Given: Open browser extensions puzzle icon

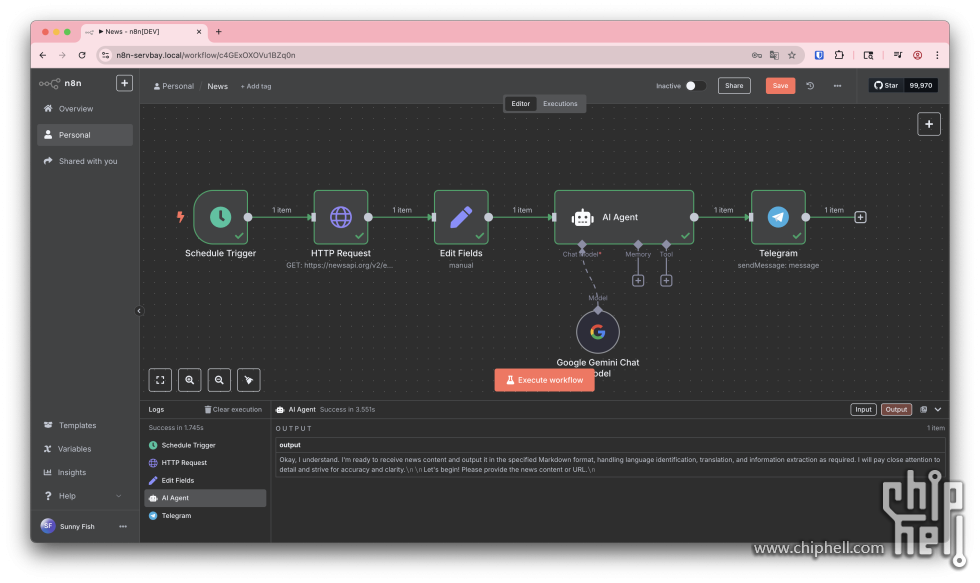Looking at the screenshot, I should pos(839,55).
